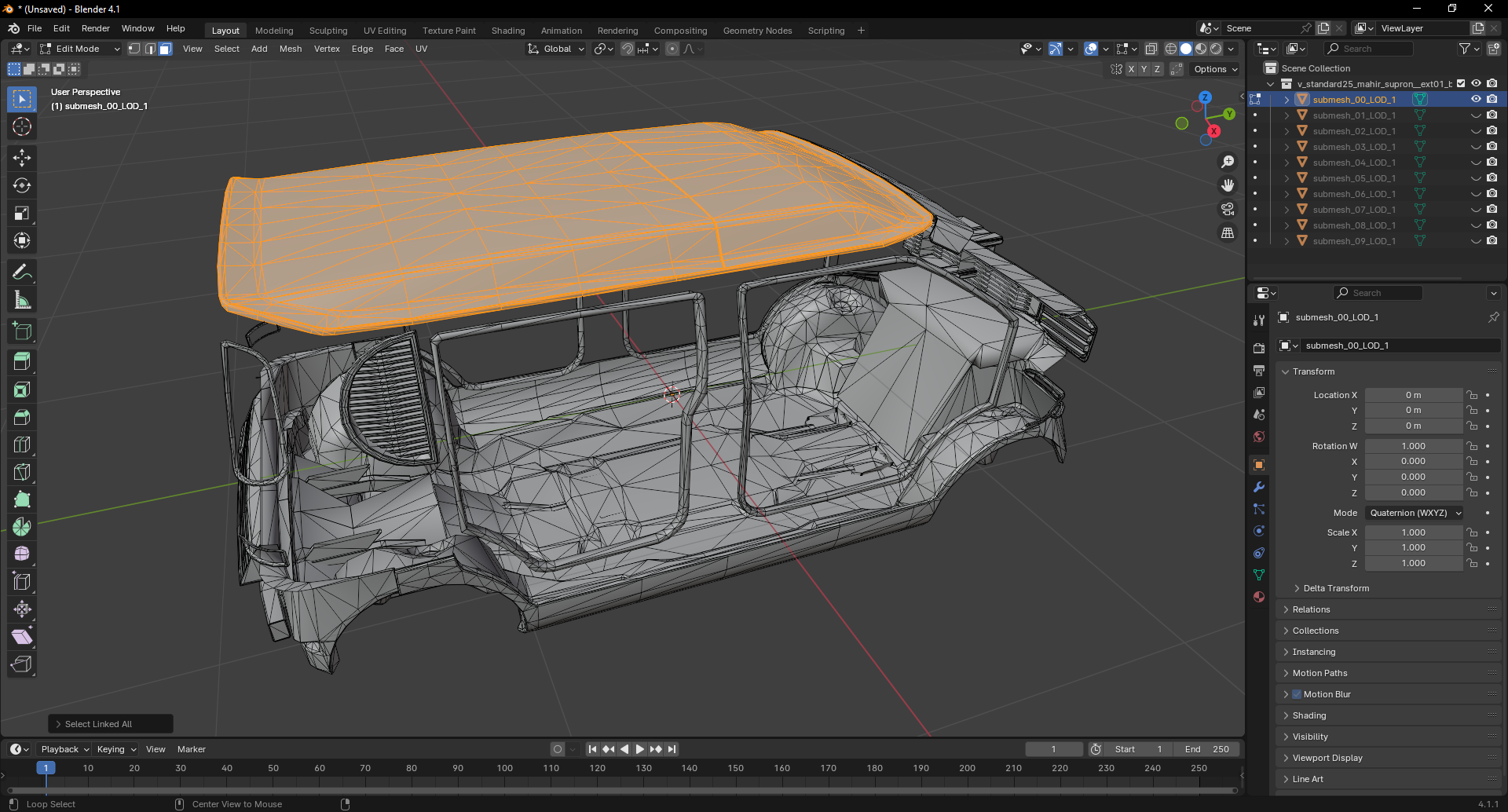
Task: Select the 3D Cursor tool
Action: (22, 126)
